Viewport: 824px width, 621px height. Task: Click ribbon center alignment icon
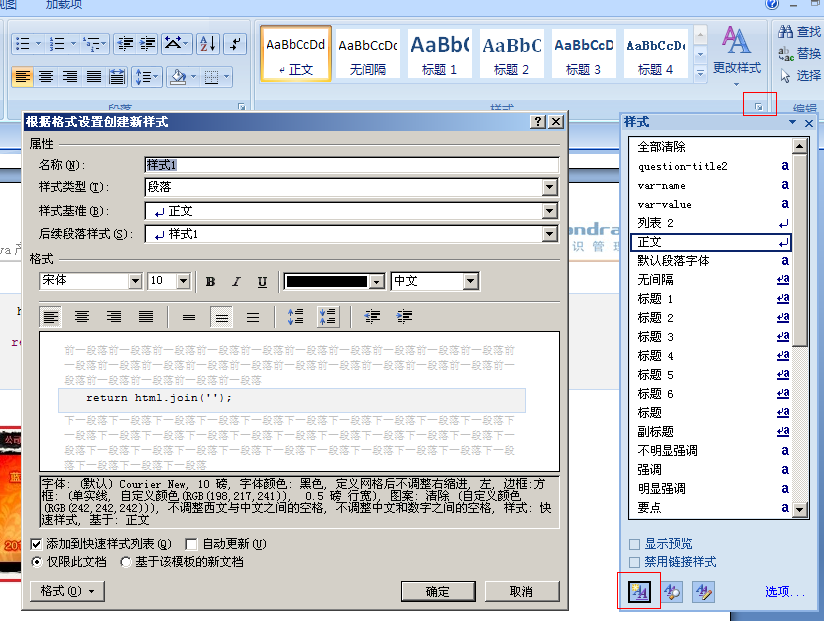point(46,77)
